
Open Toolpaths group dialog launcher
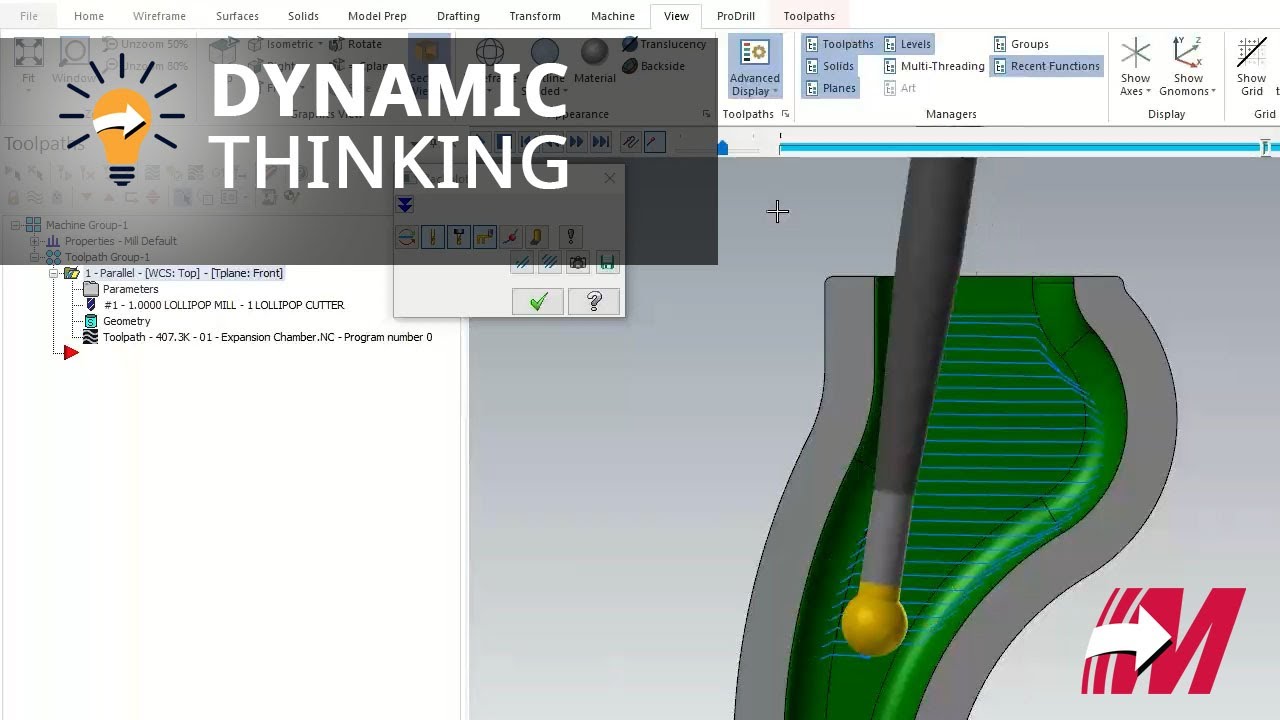[x=785, y=114]
